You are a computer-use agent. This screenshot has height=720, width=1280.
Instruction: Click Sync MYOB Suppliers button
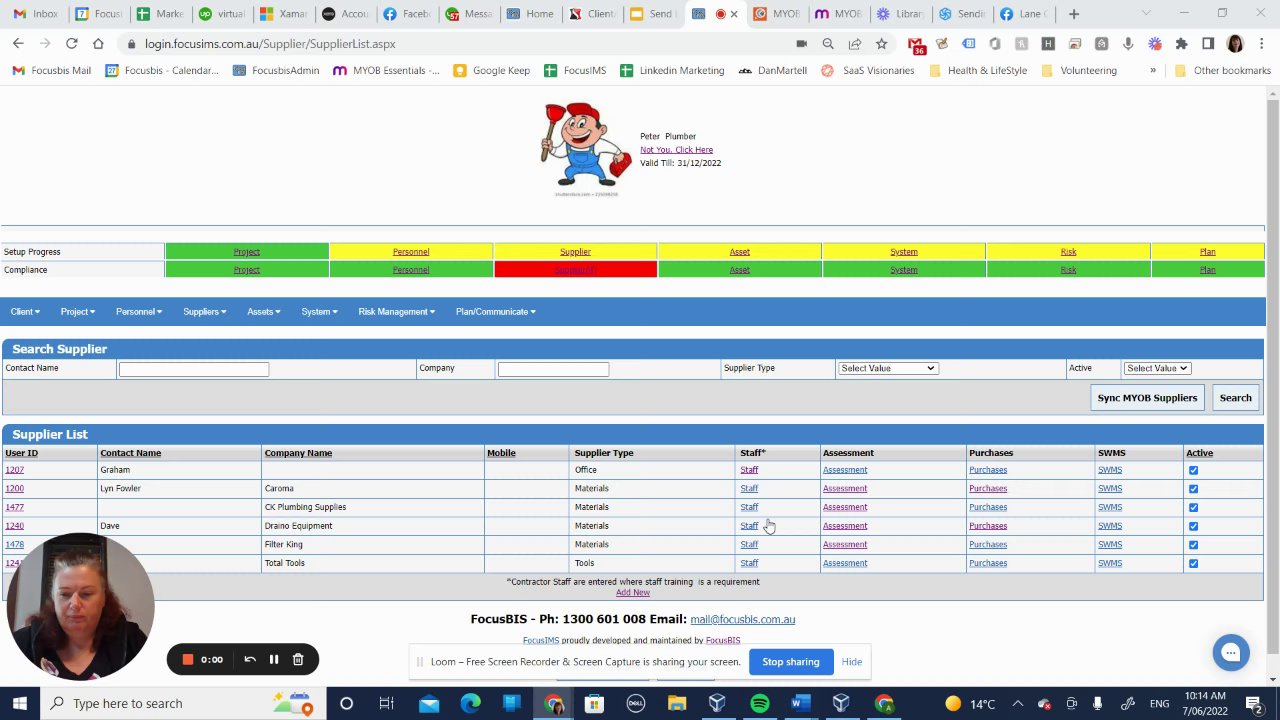[1147, 398]
